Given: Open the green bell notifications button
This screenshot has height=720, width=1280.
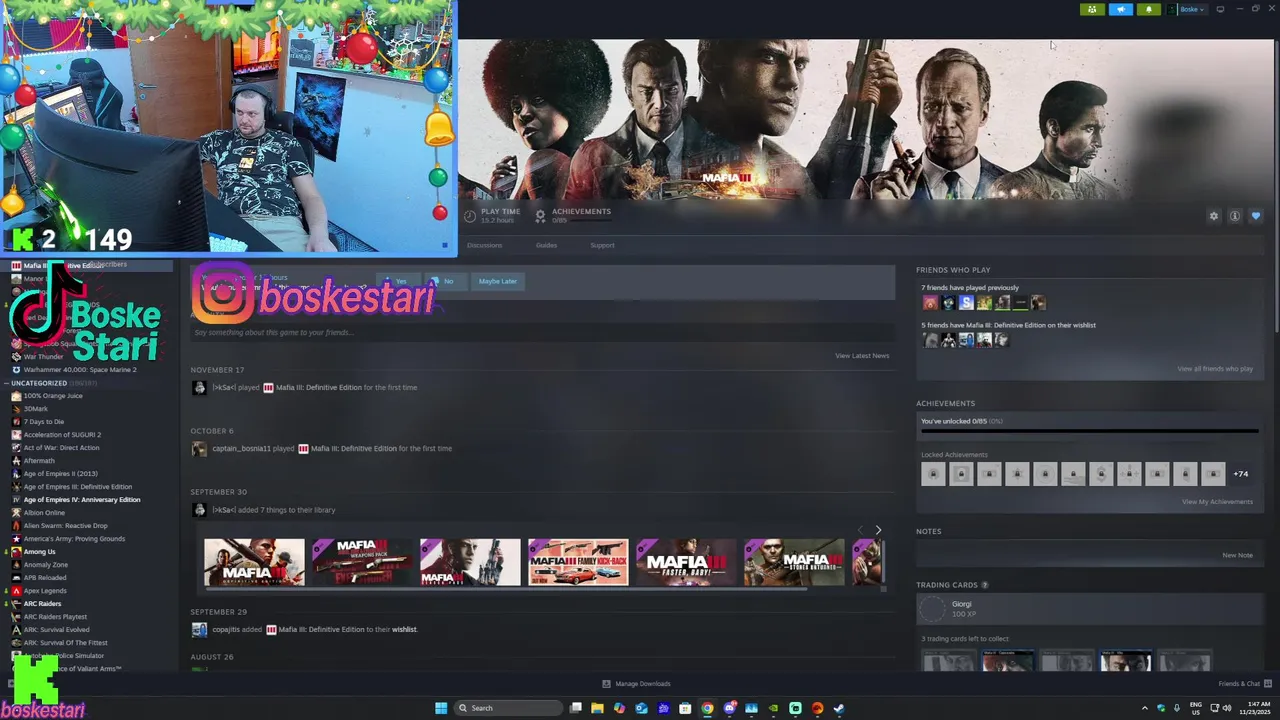Looking at the screenshot, I should click(1148, 9).
